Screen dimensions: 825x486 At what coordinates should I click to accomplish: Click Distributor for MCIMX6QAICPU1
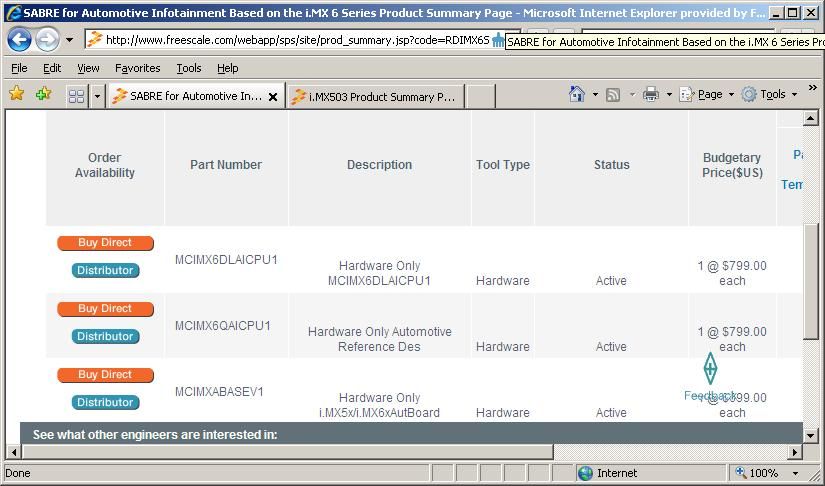[105, 337]
